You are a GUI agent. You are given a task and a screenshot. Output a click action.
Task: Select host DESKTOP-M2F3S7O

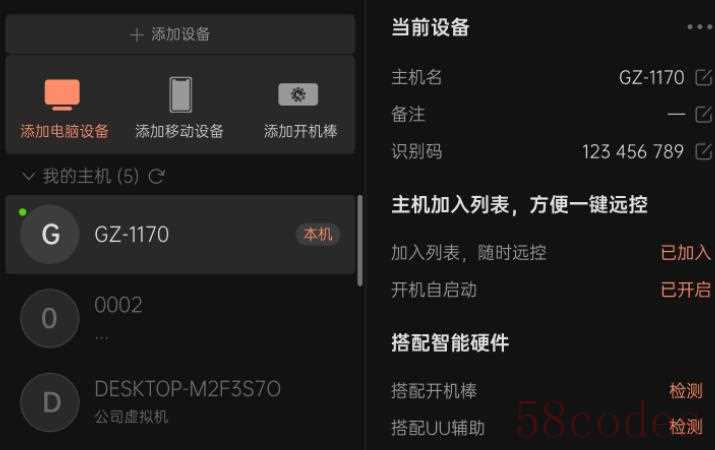(x=180, y=402)
